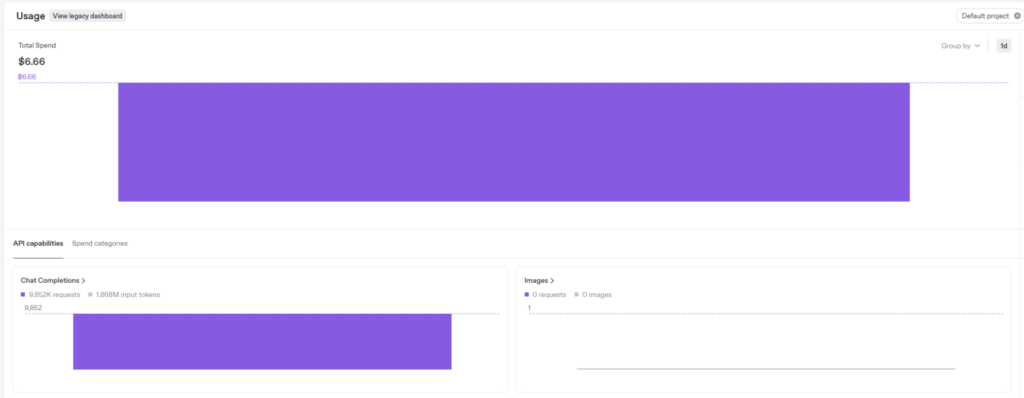Click the $6.66 axis label on chart

click(x=27, y=76)
